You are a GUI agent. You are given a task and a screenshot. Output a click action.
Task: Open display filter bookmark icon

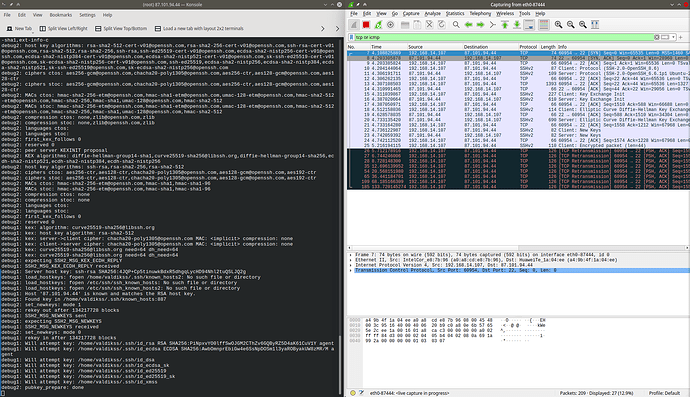[x=351, y=37]
